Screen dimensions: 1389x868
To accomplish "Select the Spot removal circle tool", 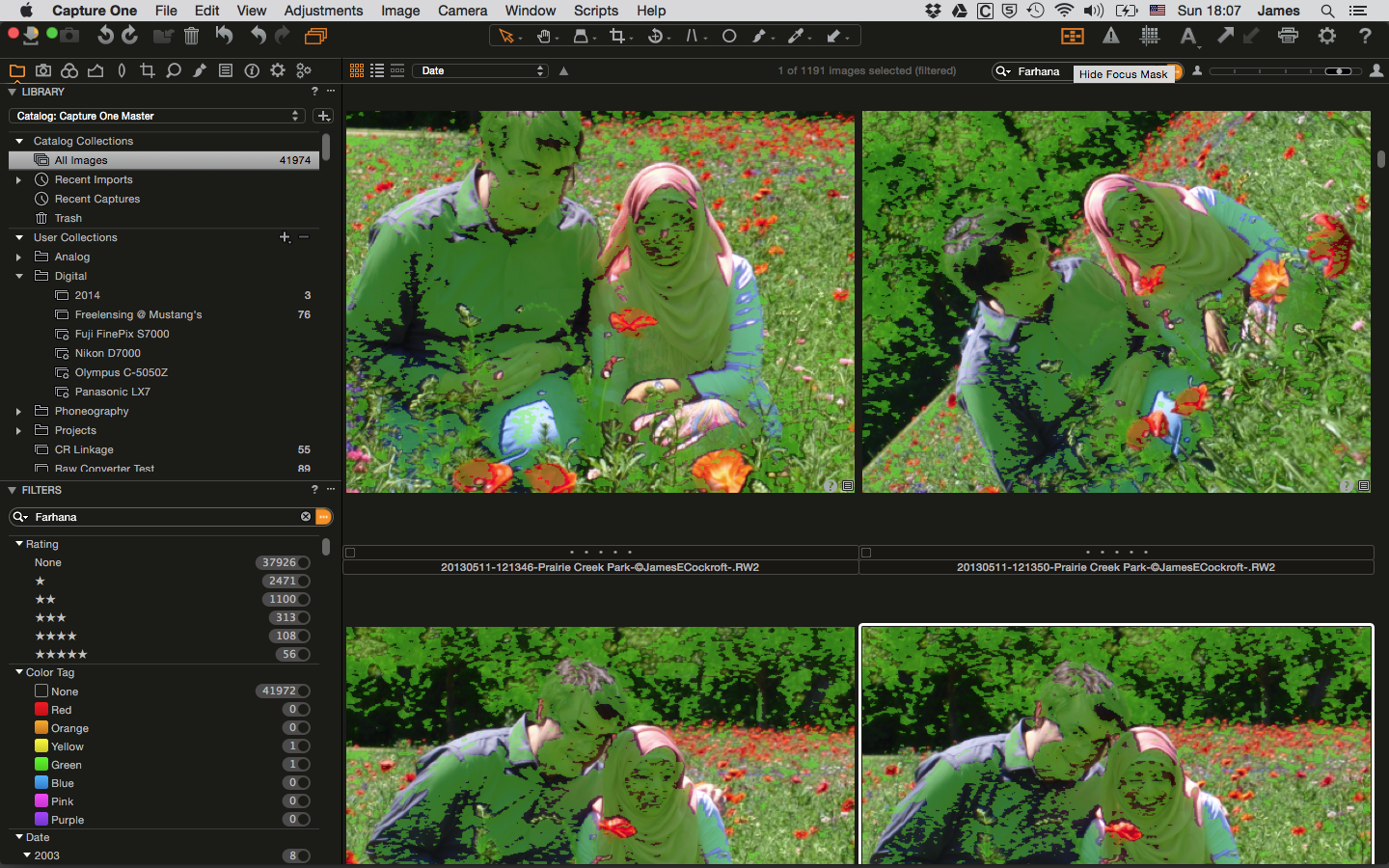I will (x=729, y=36).
